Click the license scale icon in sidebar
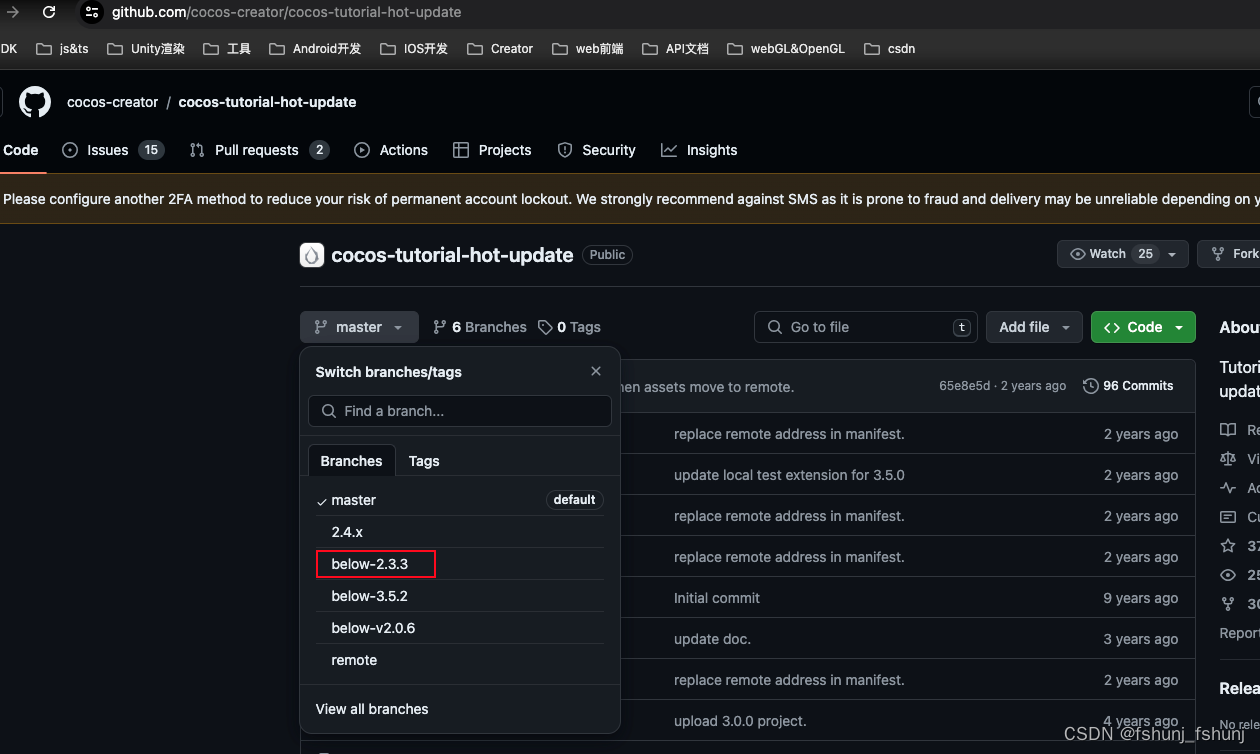1260x754 pixels. click(1228, 459)
